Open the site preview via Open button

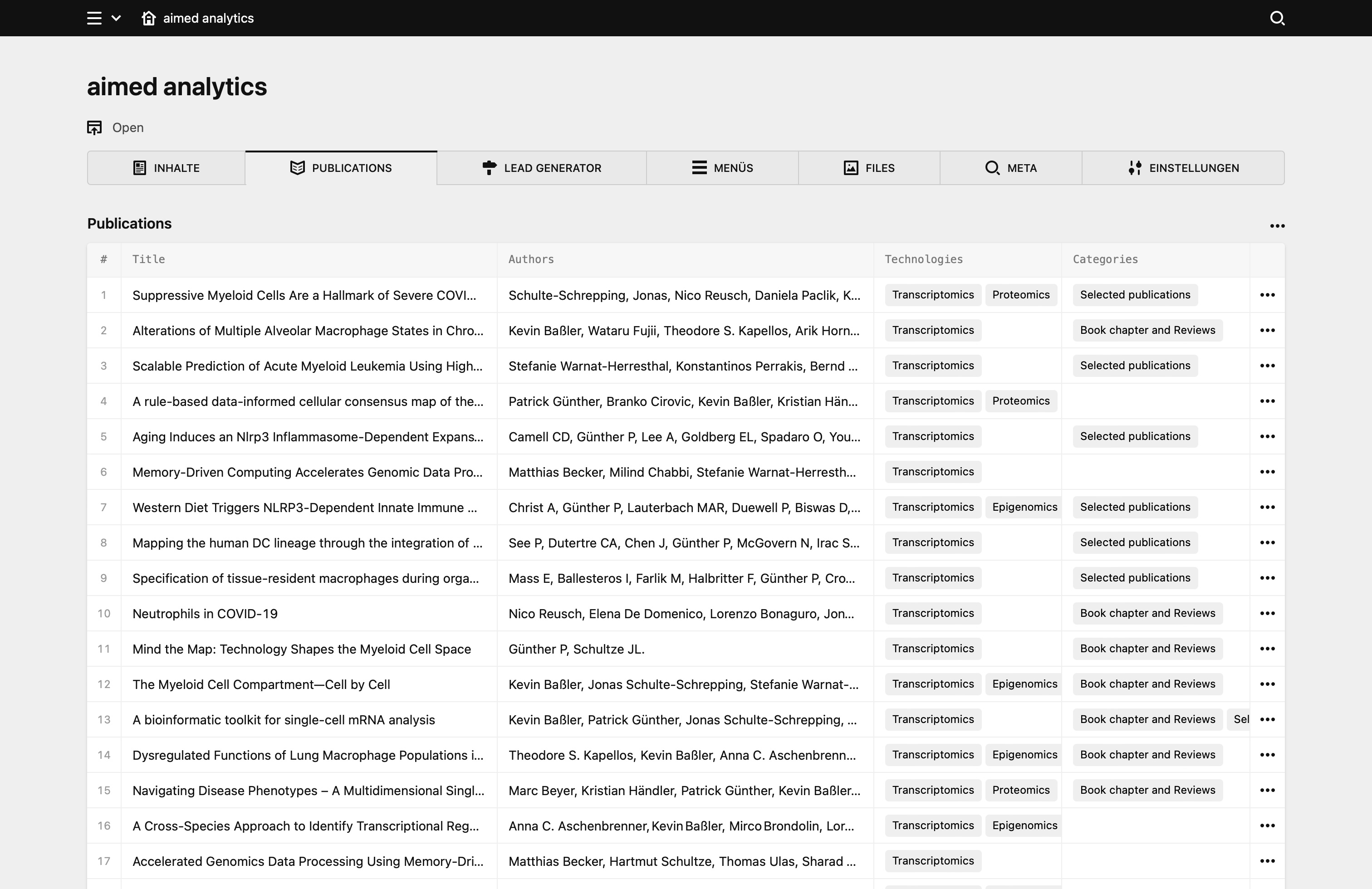(x=115, y=127)
